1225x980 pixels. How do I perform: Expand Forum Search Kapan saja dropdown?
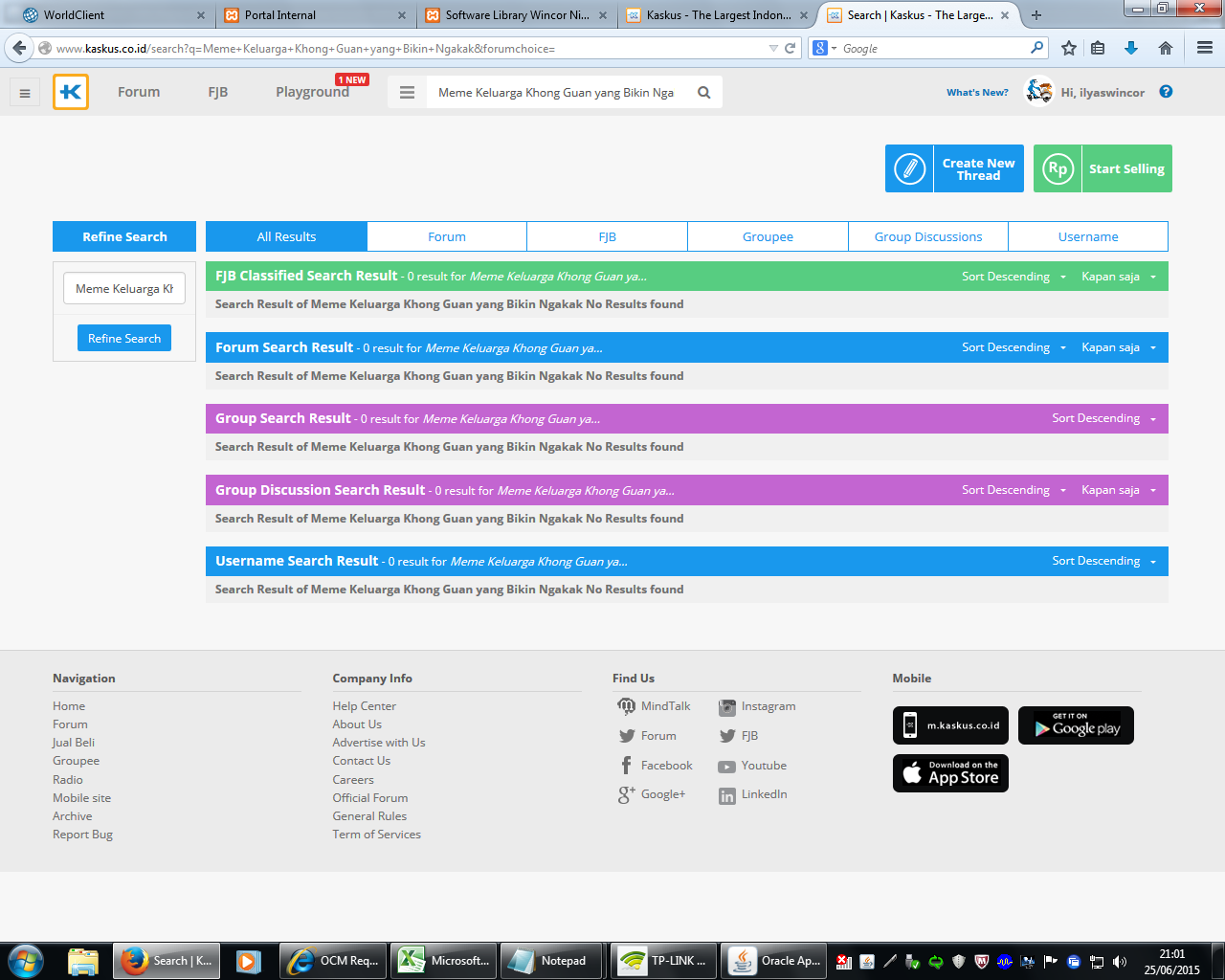click(1119, 347)
